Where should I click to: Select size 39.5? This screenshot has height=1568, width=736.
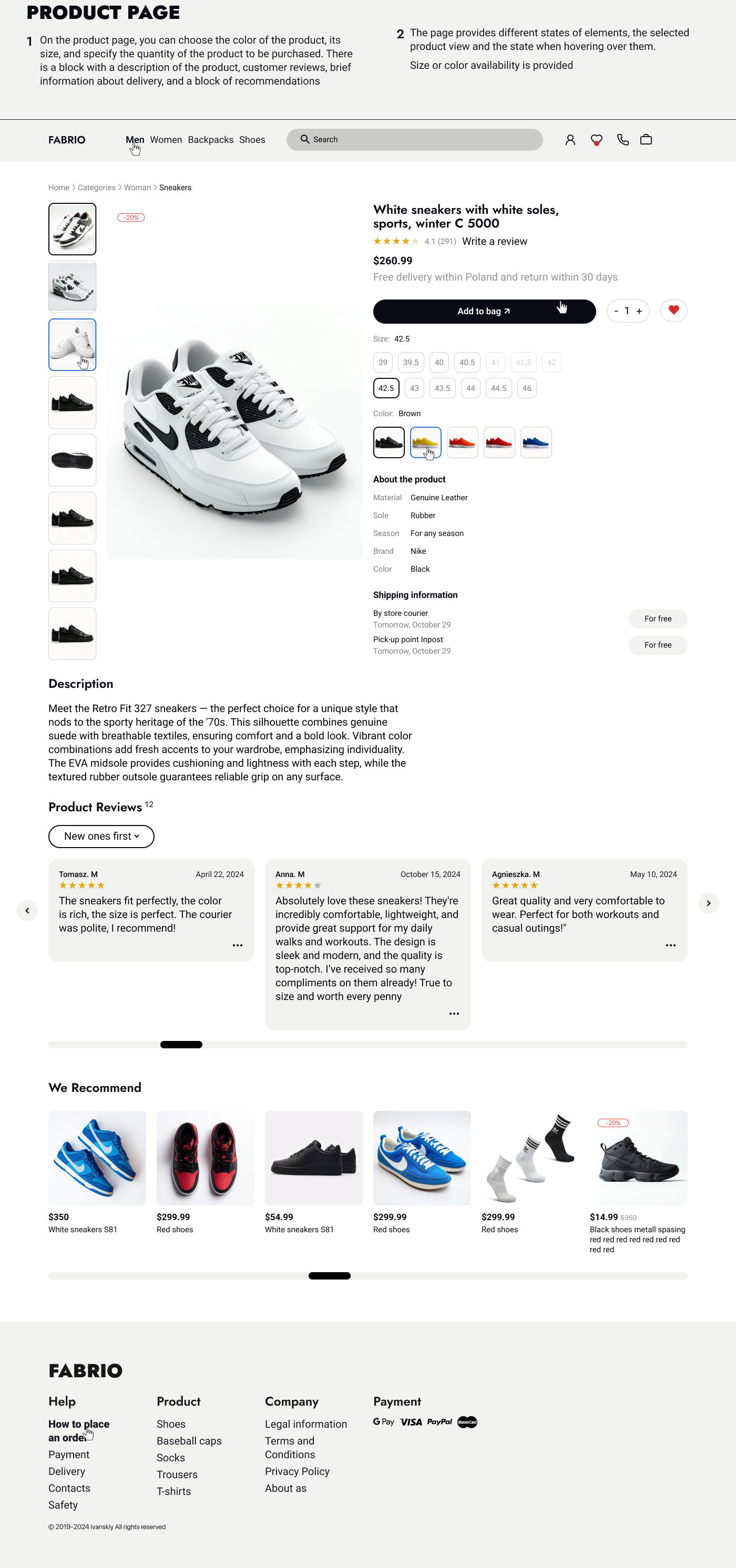coord(411,363)
